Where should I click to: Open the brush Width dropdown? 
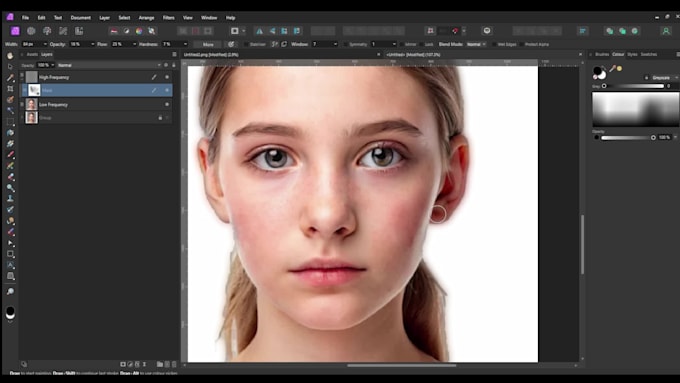point(45,44)
